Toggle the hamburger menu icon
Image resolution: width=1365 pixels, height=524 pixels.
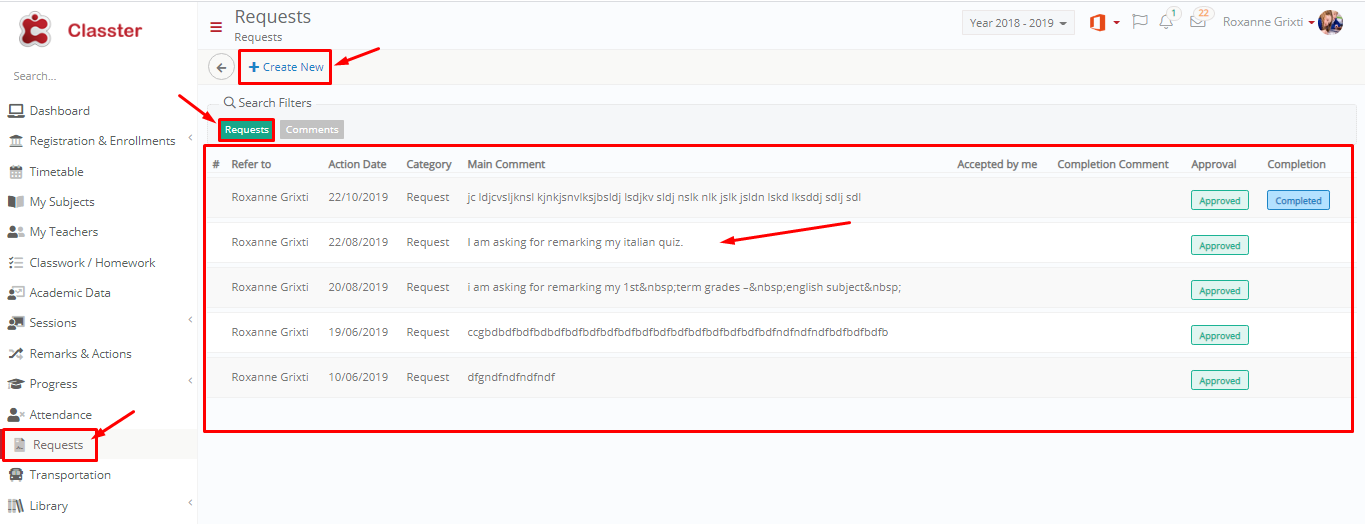coord(216,27)
